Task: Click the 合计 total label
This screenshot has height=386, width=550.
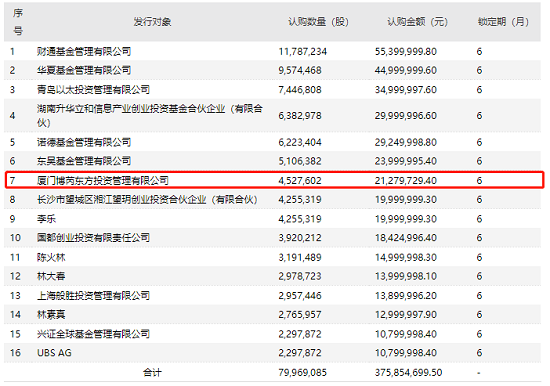Action: 152,372
